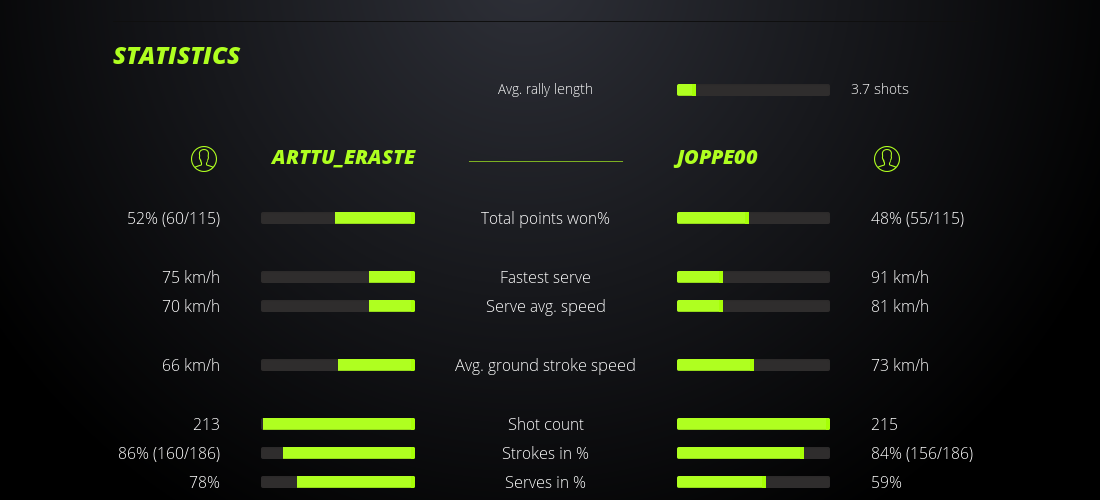Click ARTTU_ERASTE's Avg. ground stroke speed bar
The height and width of the screenshot is (500, 1100).
click(x=338, y=365)
